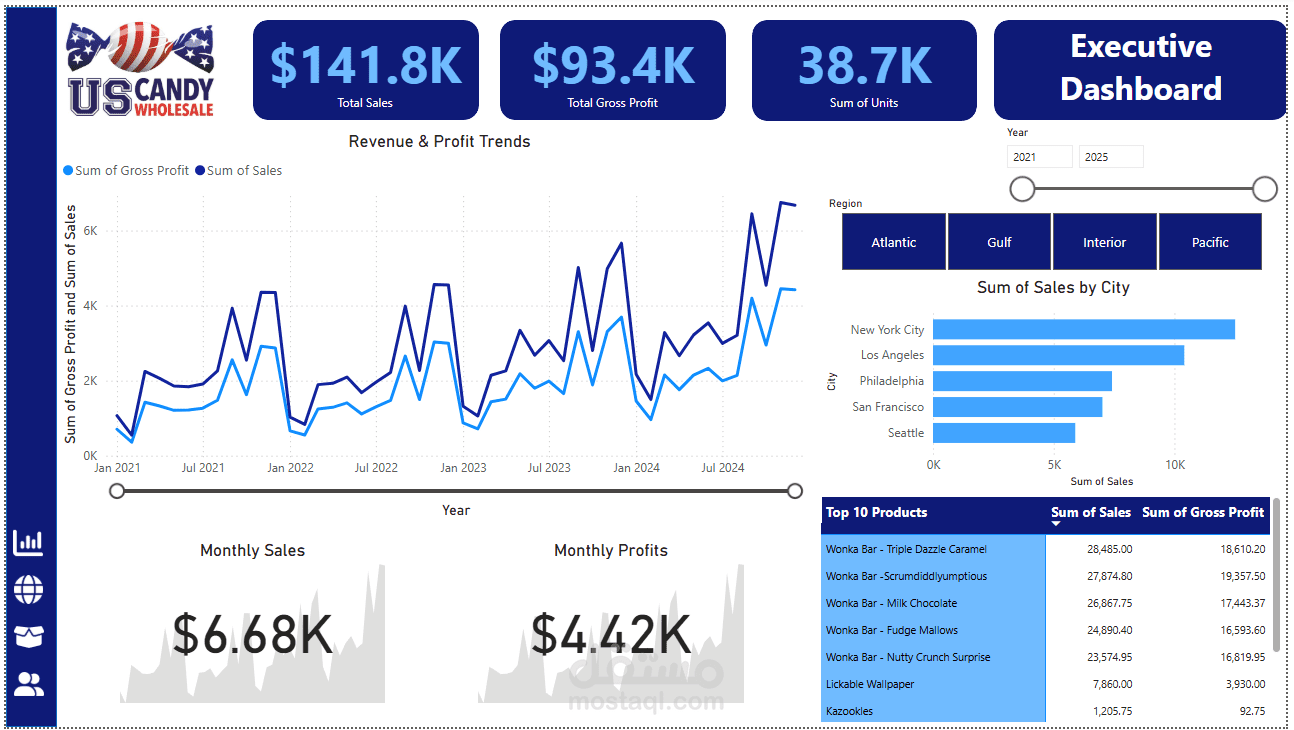This screenshot has height=730, width=1294.
Task: Select the Pacific region slicer
Action: [x=1210, y=242]
